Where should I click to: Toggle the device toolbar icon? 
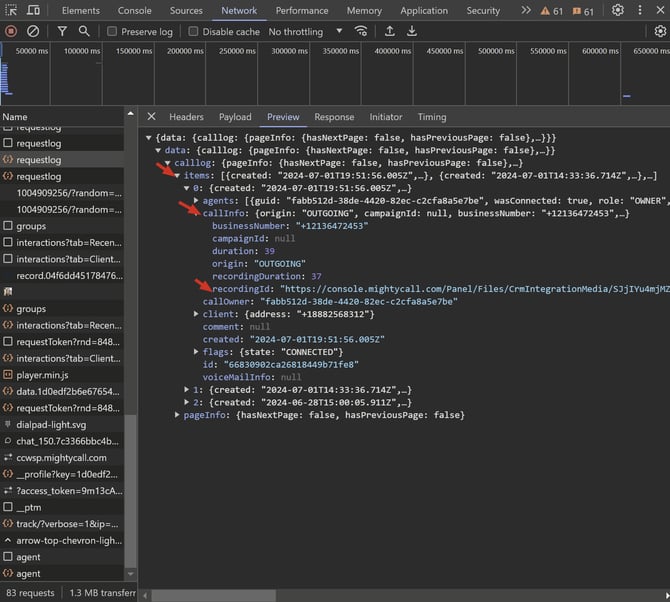click(x=33, y=10)
